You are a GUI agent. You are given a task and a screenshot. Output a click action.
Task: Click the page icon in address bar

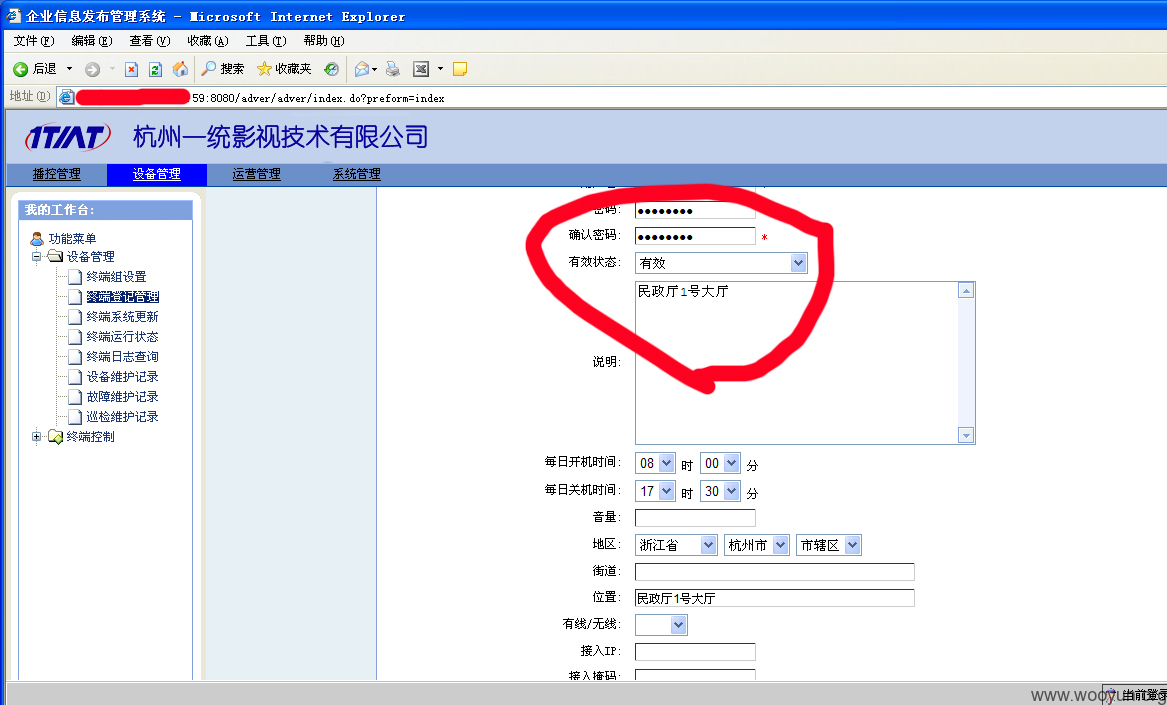tap(66, 97)
